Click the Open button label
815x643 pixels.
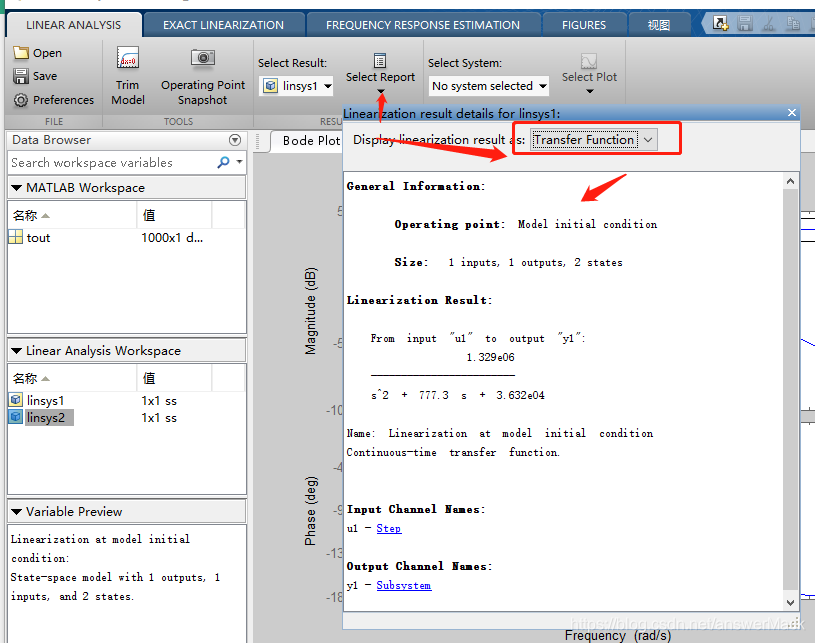pos(47,53)
